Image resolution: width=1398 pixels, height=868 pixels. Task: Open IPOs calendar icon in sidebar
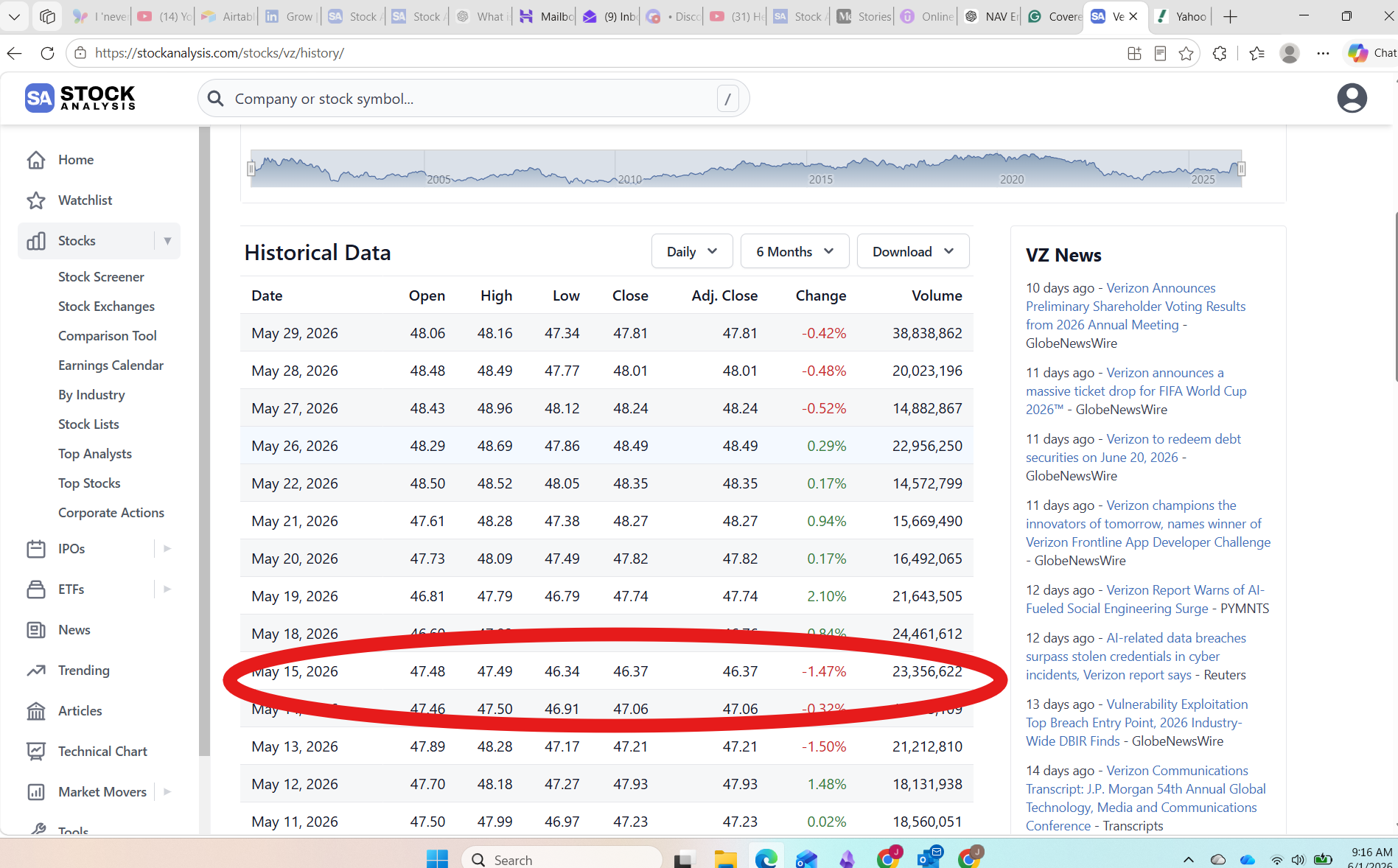(x=36, y=549)
